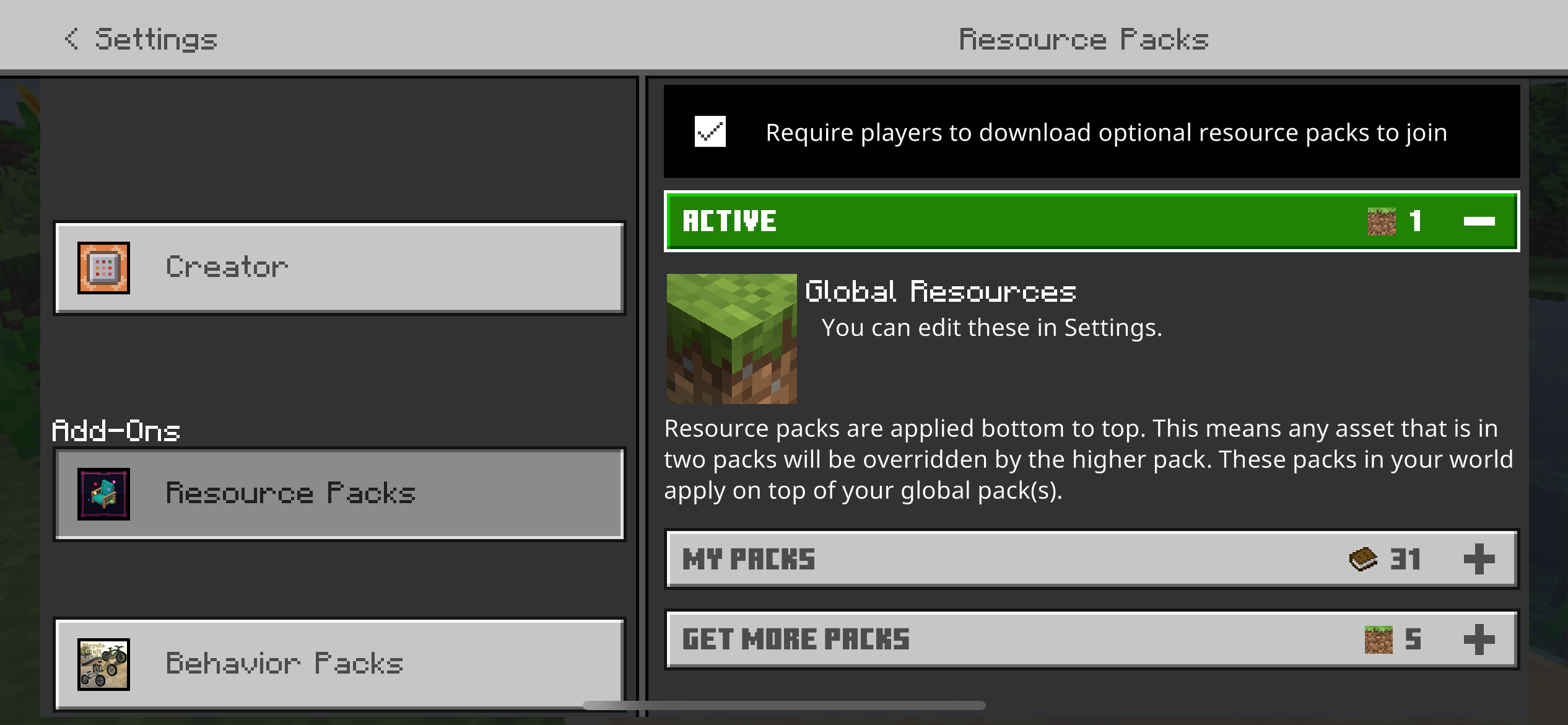Screen dimensions: 1568x725
Task: Toggle require players to download packs checkbox
Action: tap(710, 131)
